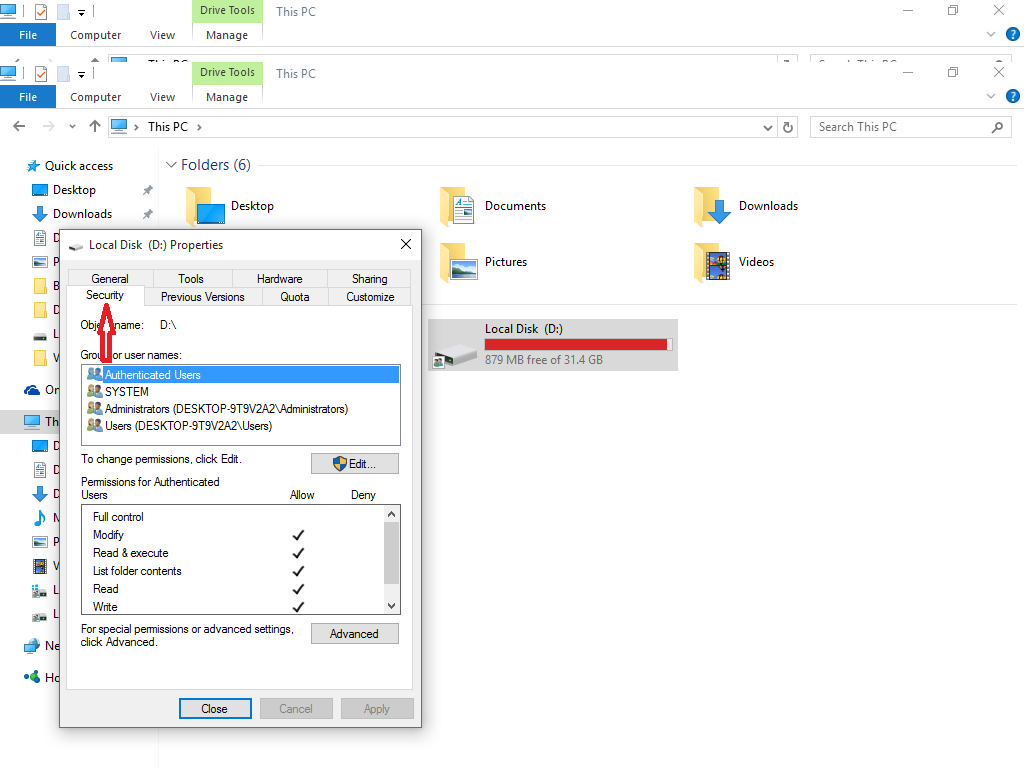Select the Desktop folder icon

(206, 206)
